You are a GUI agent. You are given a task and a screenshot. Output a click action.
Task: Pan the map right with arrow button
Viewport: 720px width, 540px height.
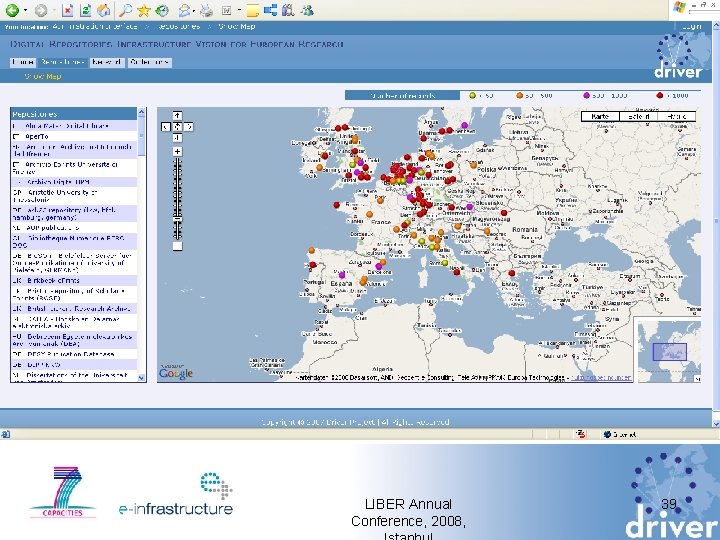point(188,127)
